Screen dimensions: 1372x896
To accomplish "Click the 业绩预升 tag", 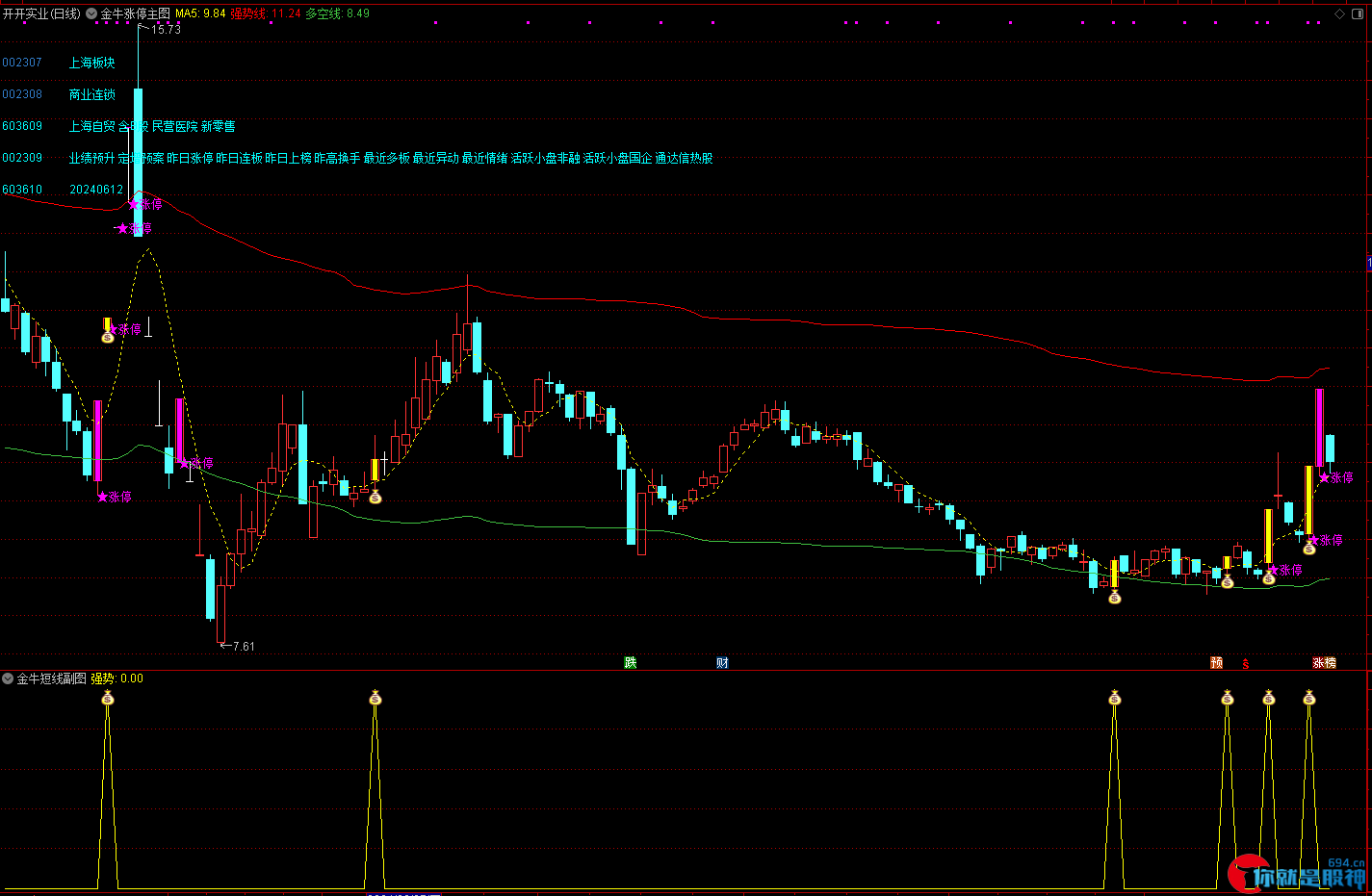I will 92,158.
